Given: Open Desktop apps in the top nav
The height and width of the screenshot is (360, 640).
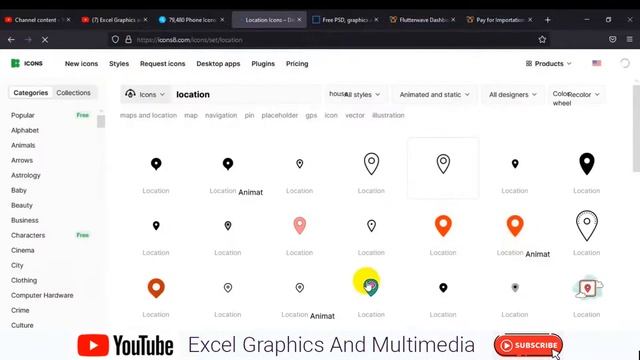Looking at the screenshot, I should [x=218, y=64].
